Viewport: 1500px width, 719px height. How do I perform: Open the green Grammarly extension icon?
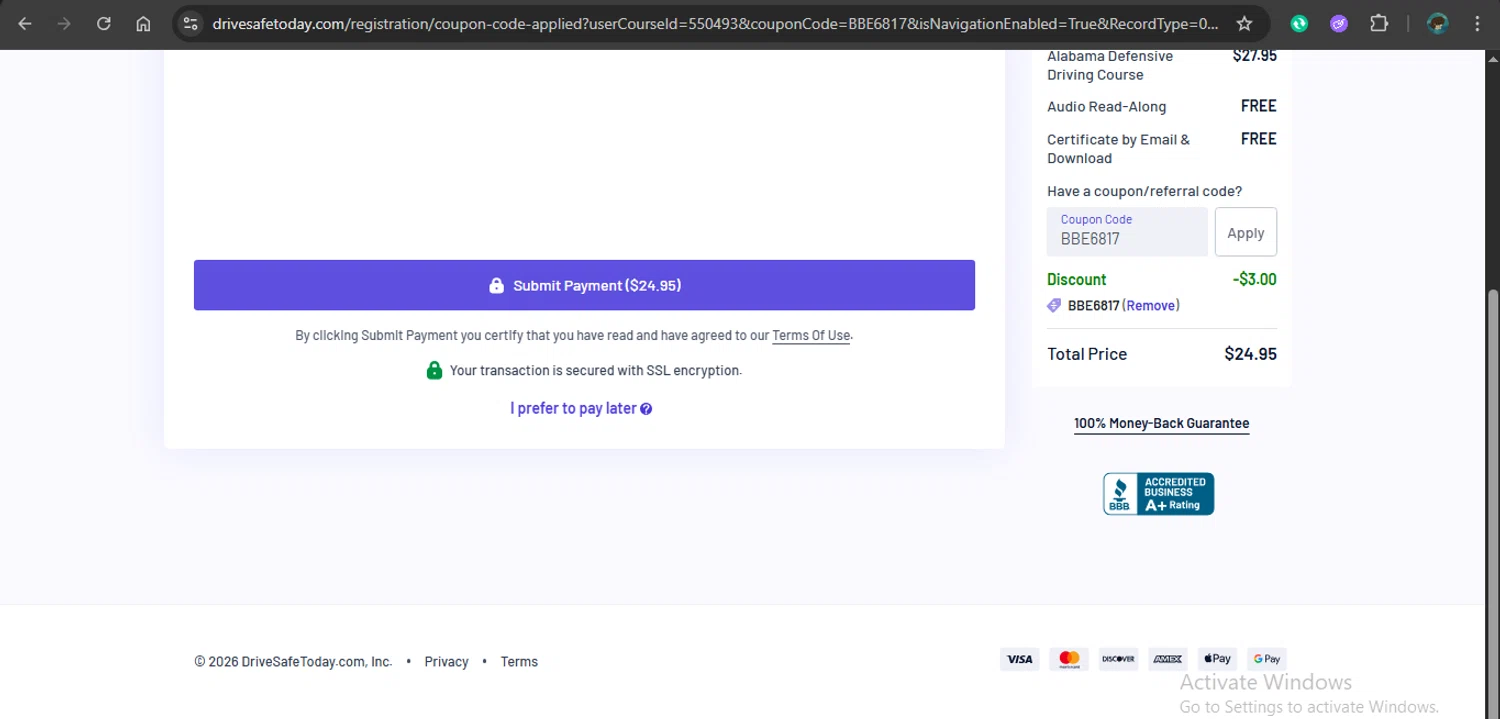pos(1299,24)
